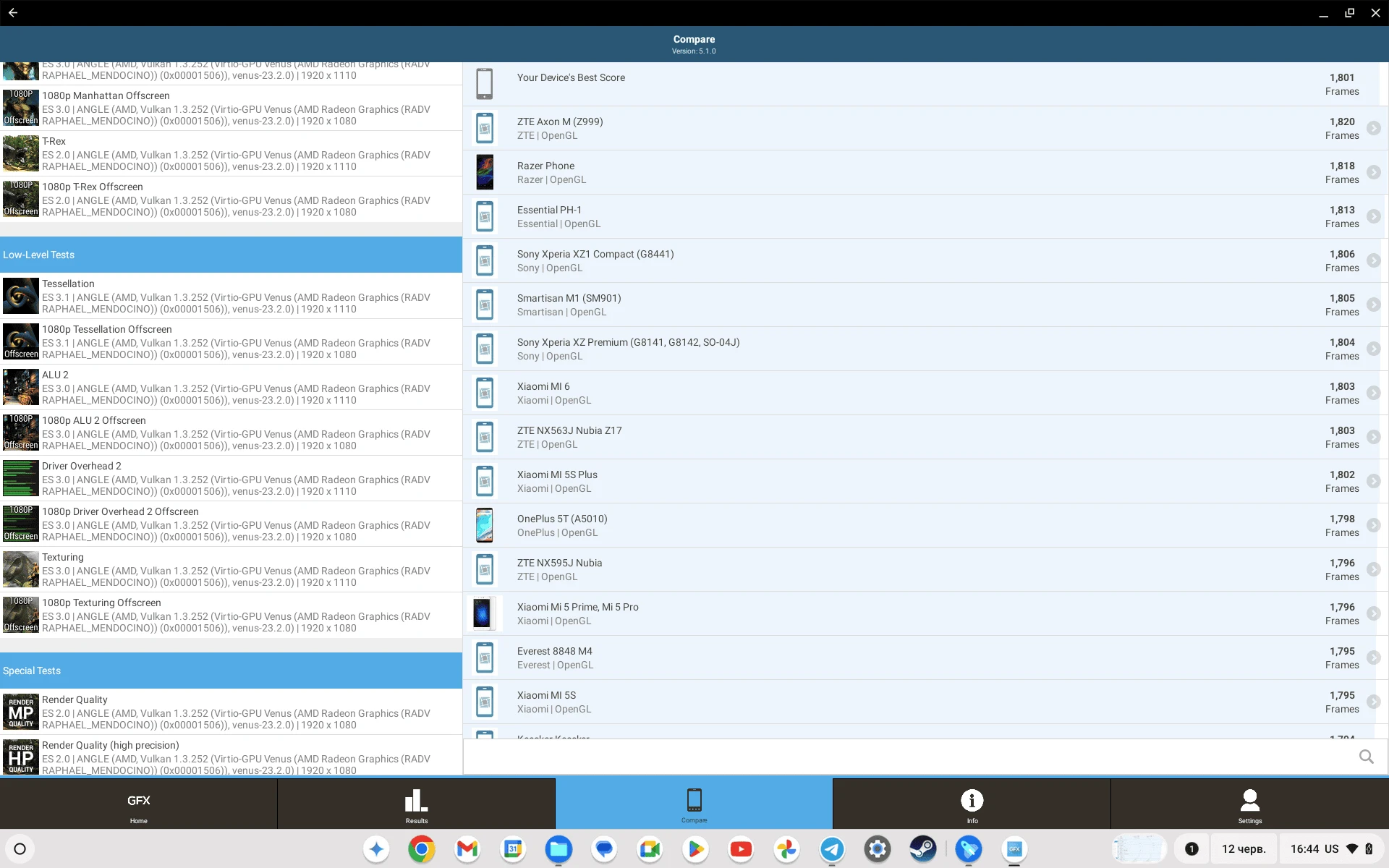1389x868 pixels.
Task: Click the Razer Phone device thumbnail
Action: [x=485, y=172]
